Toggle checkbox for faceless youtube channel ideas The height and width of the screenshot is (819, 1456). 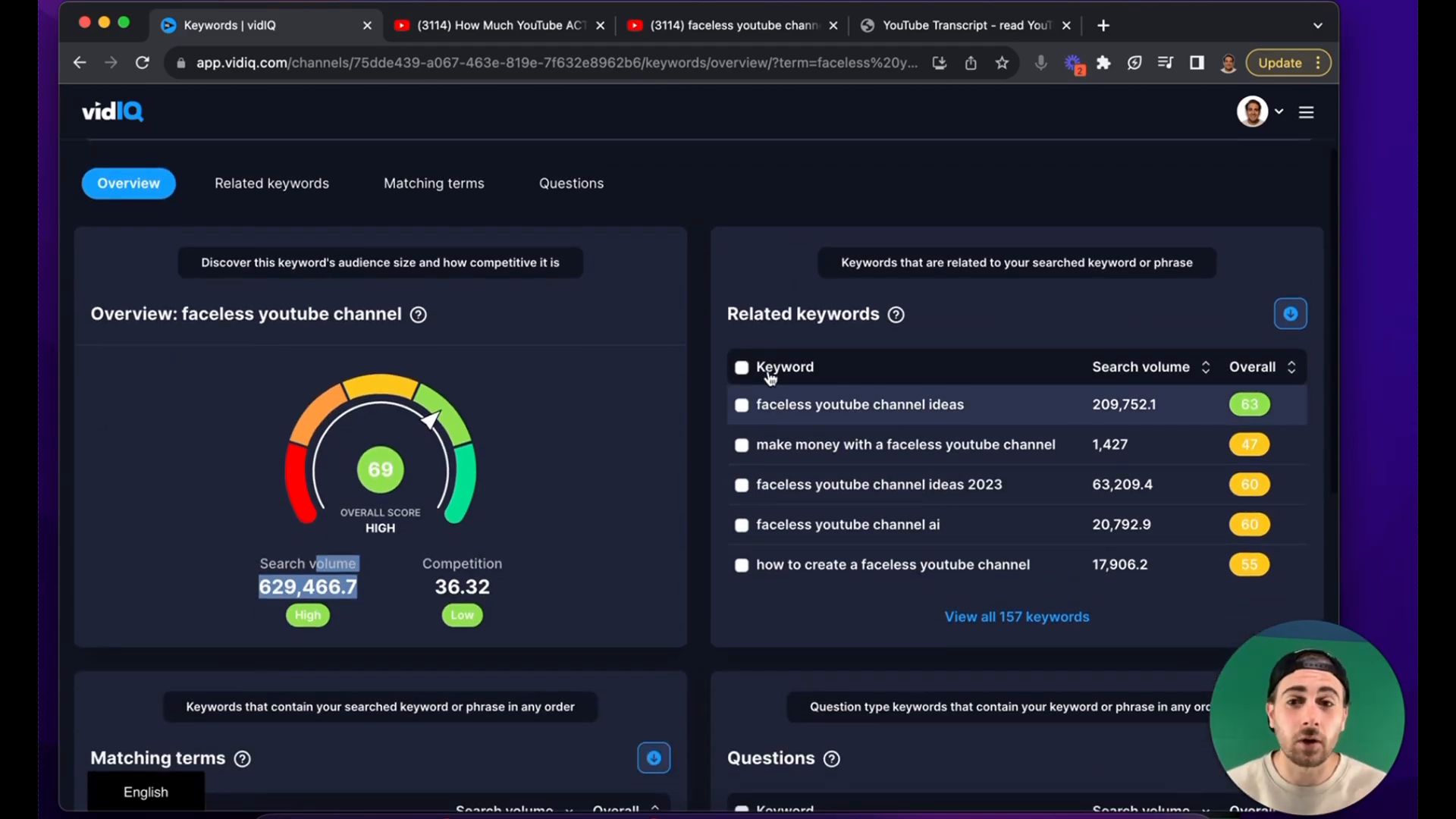pyautogui.click(x=740, y=404)
